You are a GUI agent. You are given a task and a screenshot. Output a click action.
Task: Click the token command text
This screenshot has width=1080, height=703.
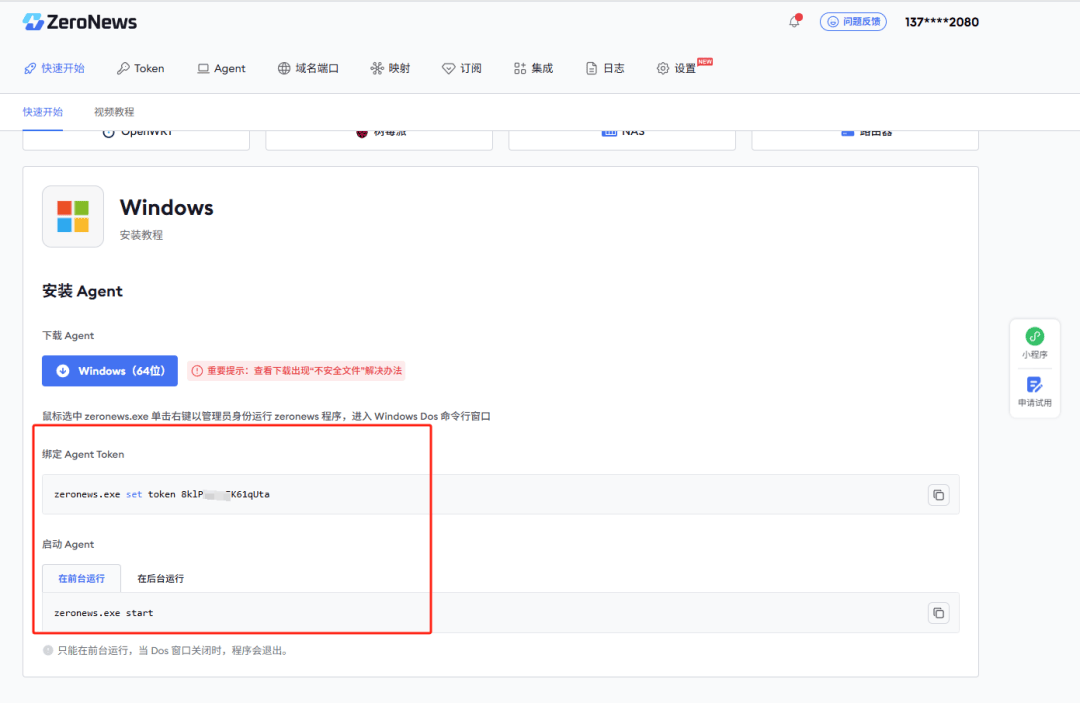point(162,494)
